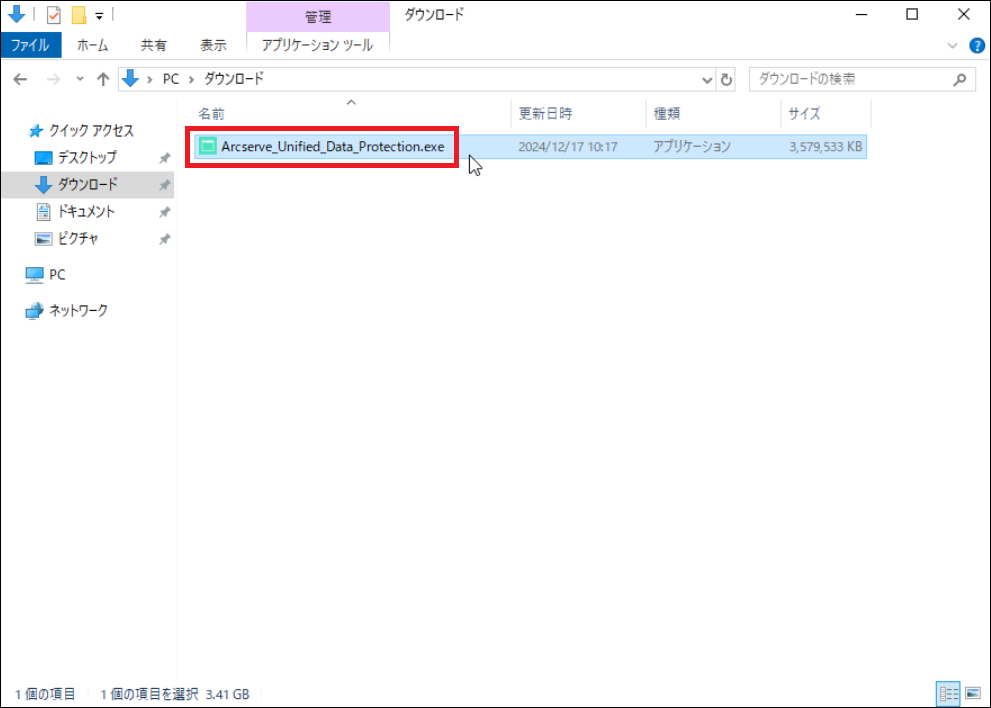Switch to the 共有 ribbon tab
This screenshot has width=991, height=708.
[x=153, y=46]
